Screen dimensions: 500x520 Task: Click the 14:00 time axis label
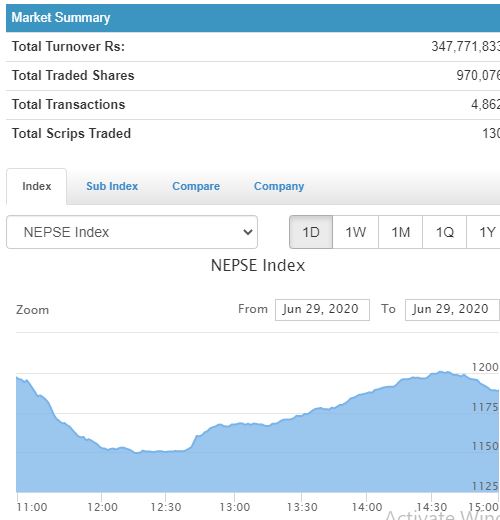367,507
